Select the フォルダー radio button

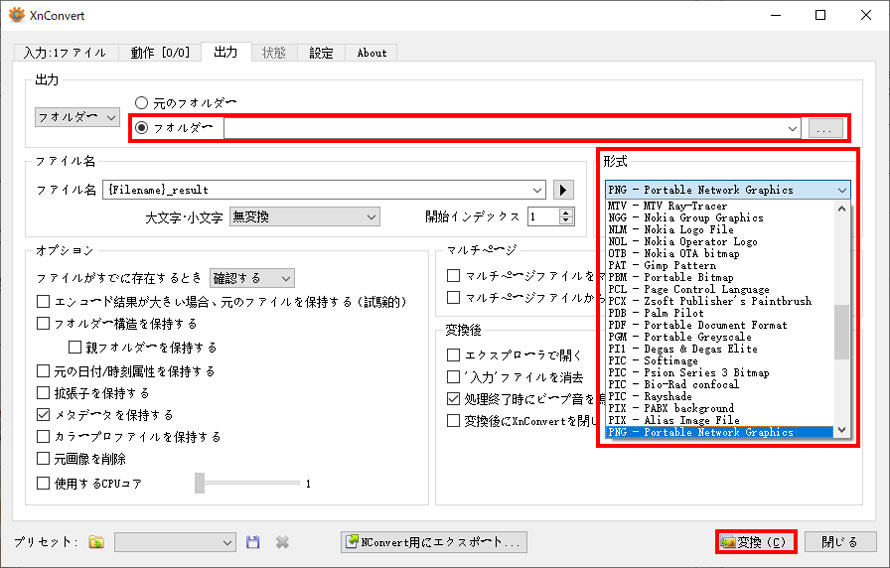click(x=141, y=128)
